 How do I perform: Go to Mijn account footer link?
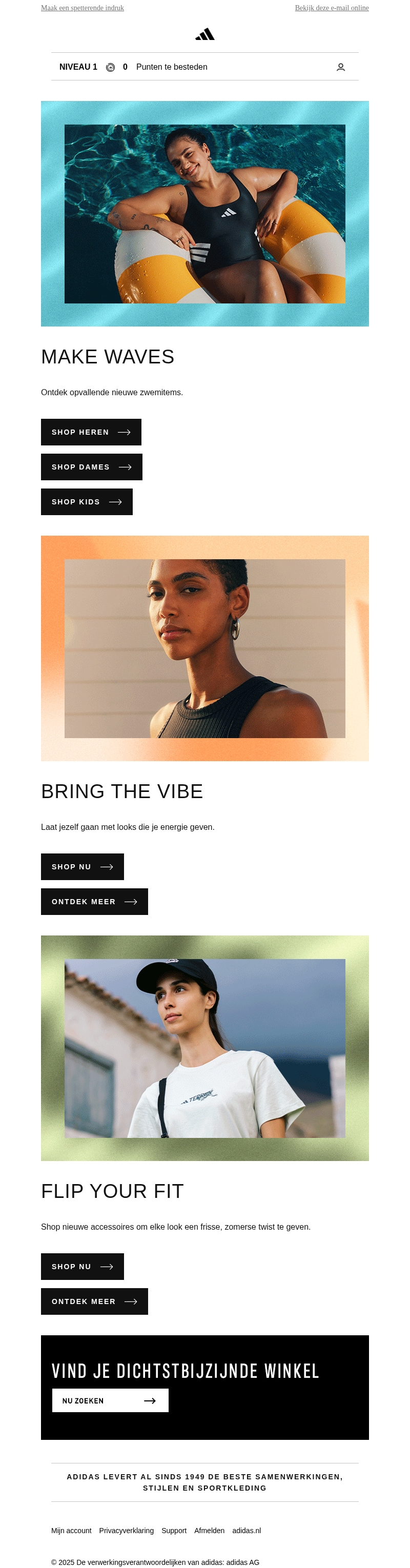(71, 1530)
